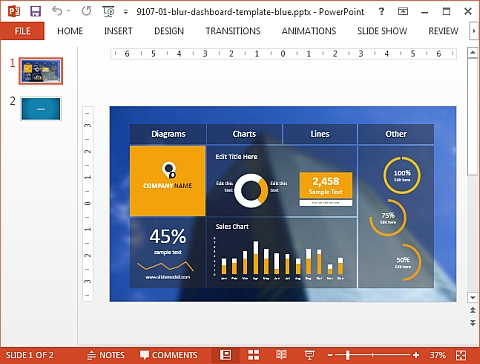Select the Charts header on slide
Image resolution: width=480 pixels, height=364 pixels.
tap(244, 134)
